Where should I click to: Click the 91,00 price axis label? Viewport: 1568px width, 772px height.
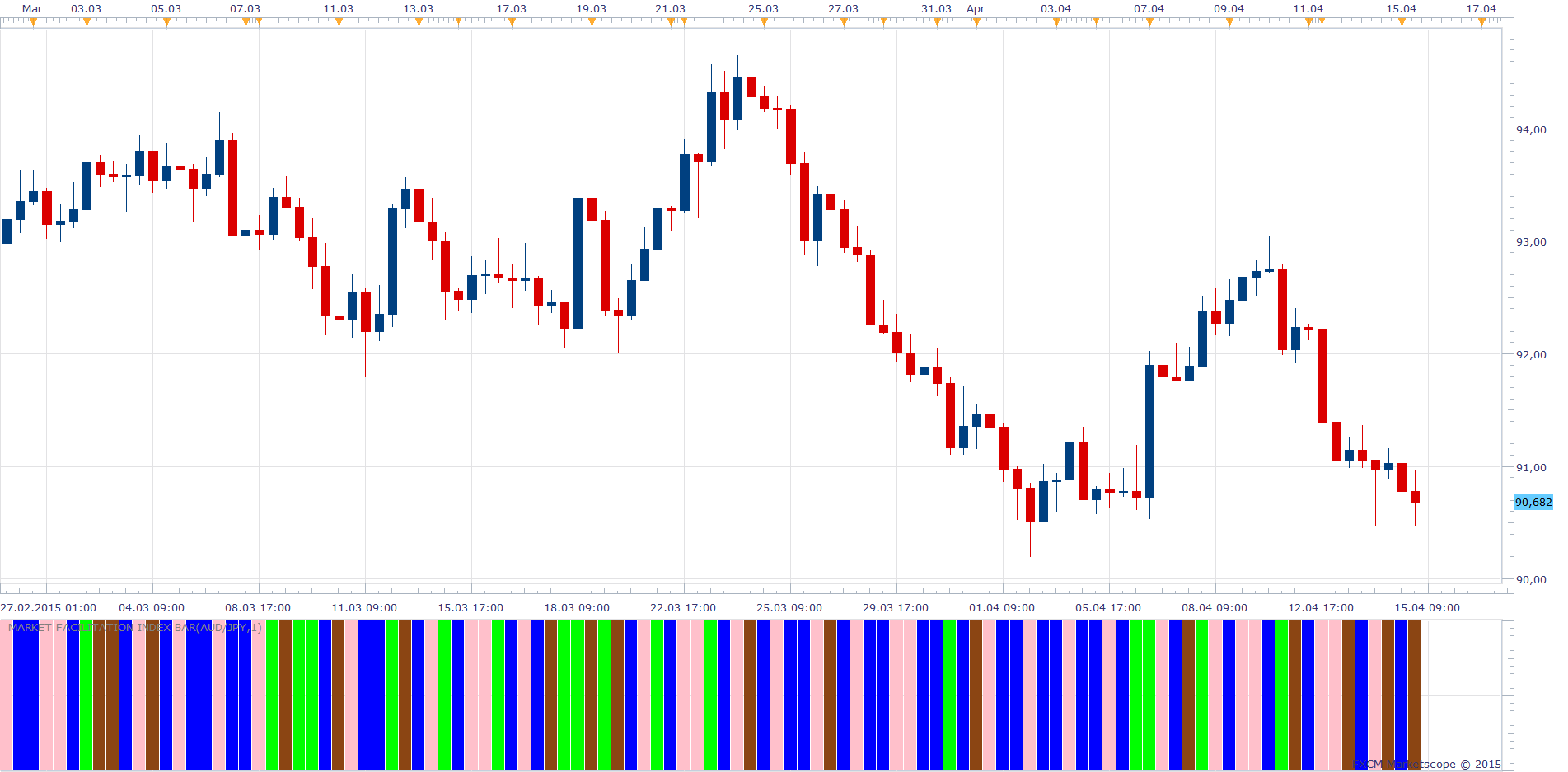1531,467
